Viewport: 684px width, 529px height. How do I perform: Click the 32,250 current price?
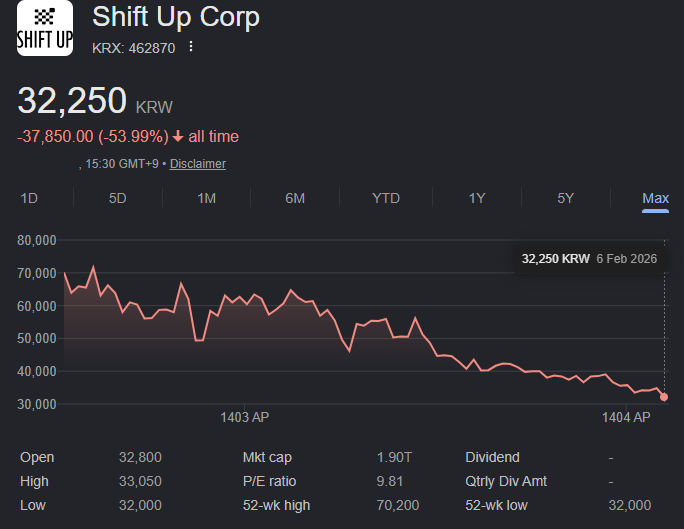click(72, 101)
